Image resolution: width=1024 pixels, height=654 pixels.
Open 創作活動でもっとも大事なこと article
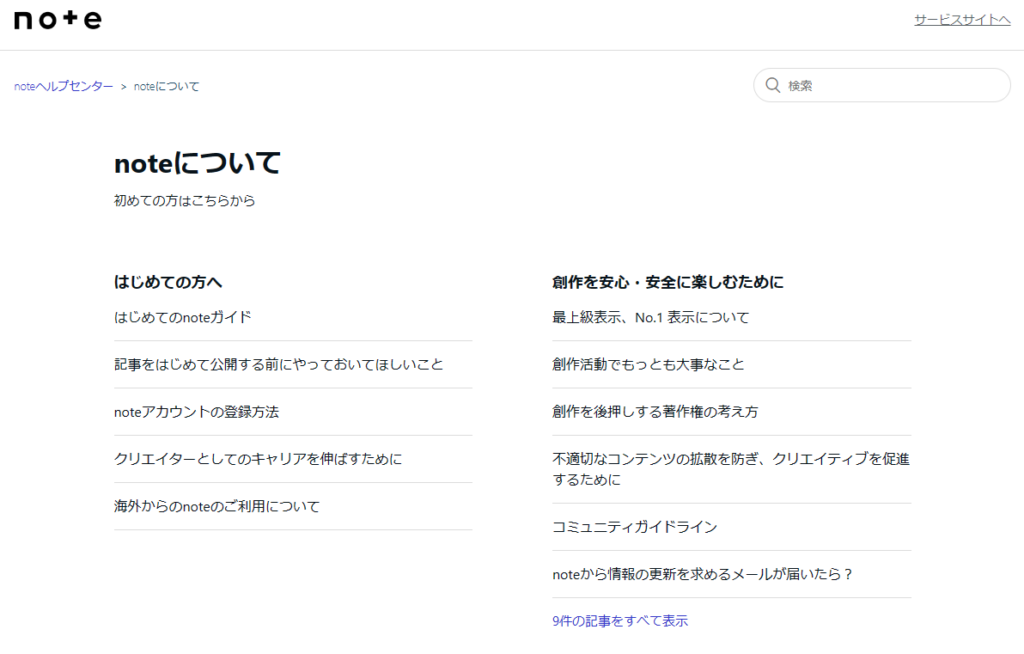click(x=648, y=365)
